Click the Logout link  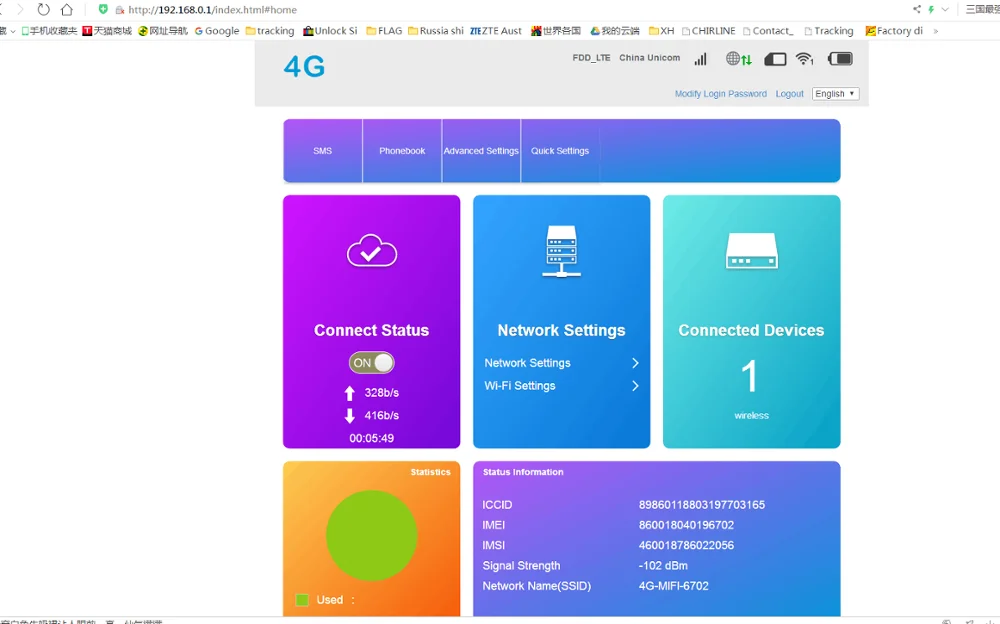pos(790,94)
